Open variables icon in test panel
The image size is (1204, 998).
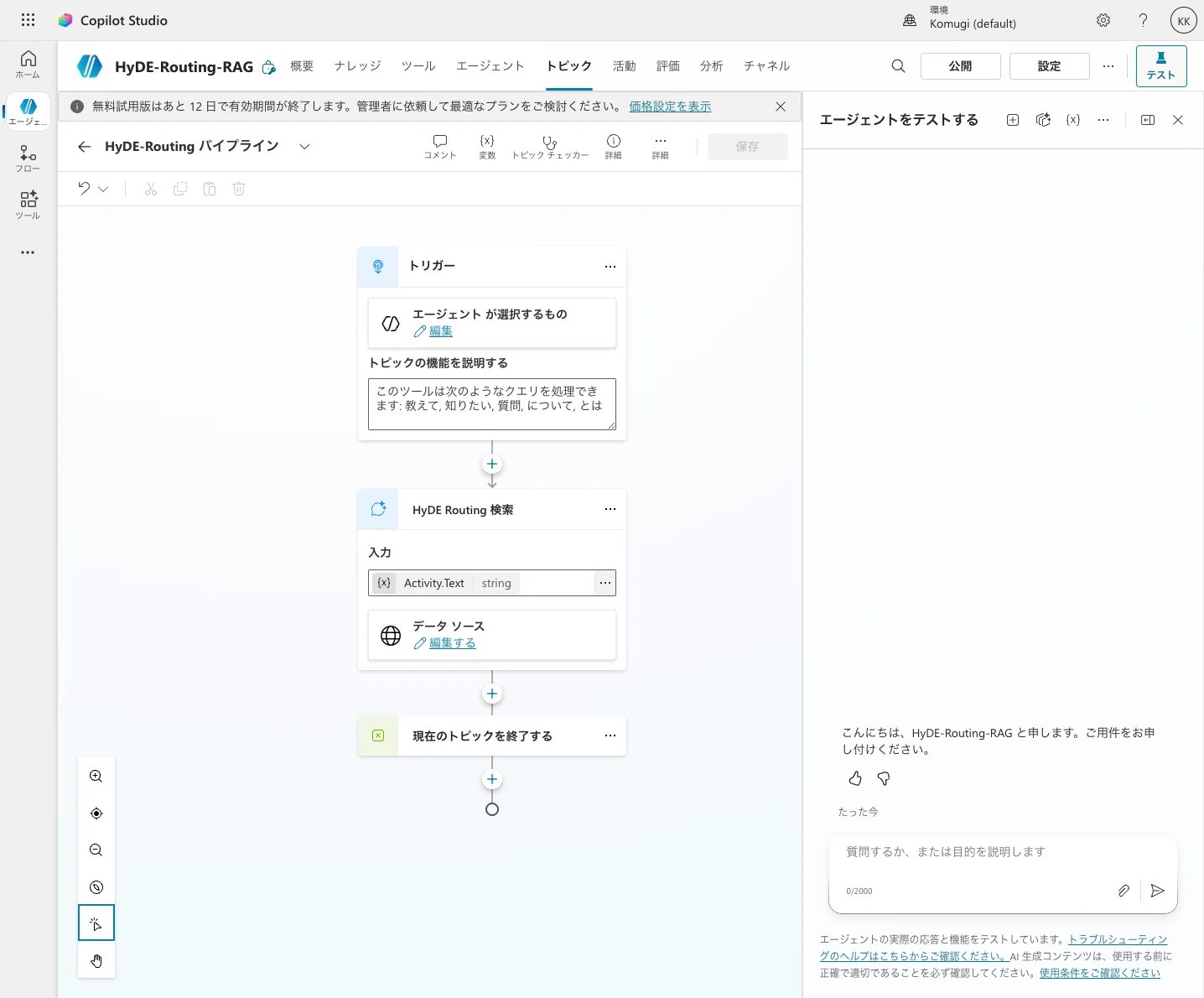(x=1073, y=120)
